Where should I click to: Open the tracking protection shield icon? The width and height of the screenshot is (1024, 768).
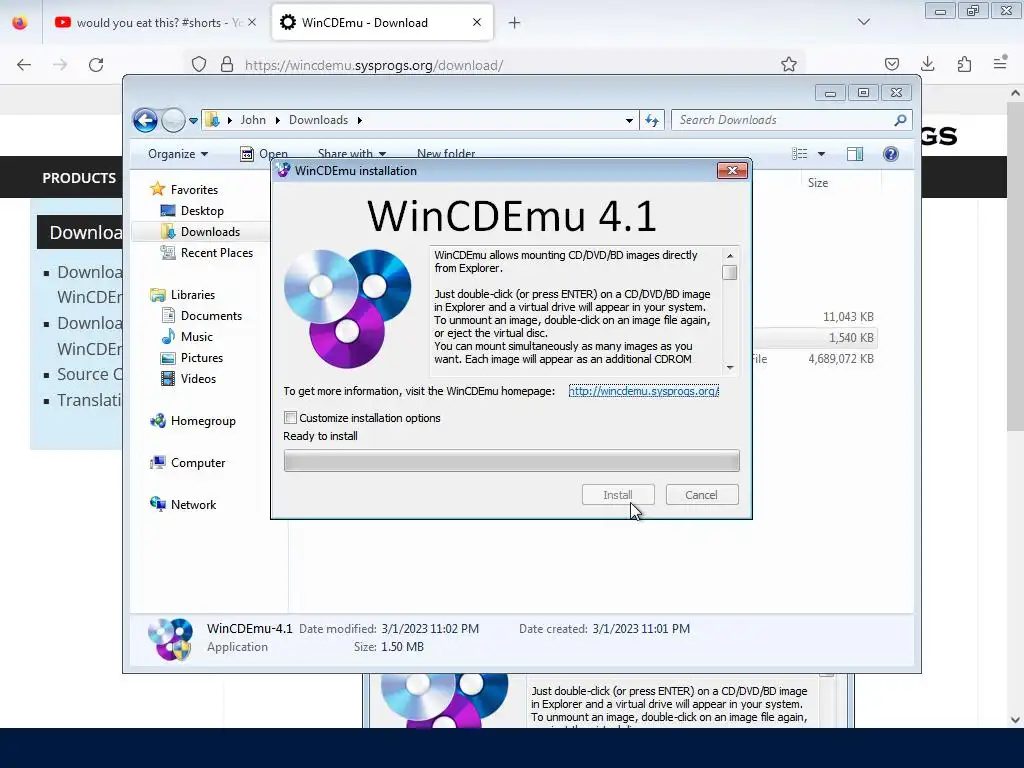point(199,64)
